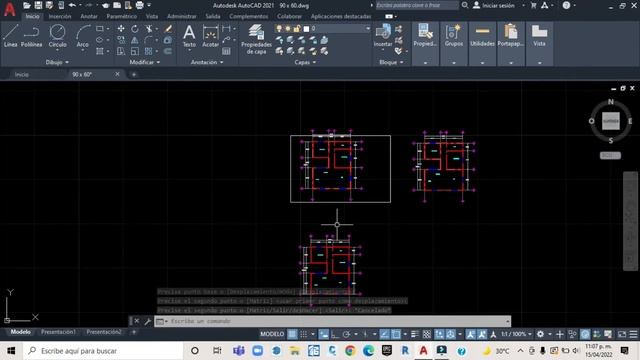Switch to the Paramétrico ribbon tab

point(122,16)
